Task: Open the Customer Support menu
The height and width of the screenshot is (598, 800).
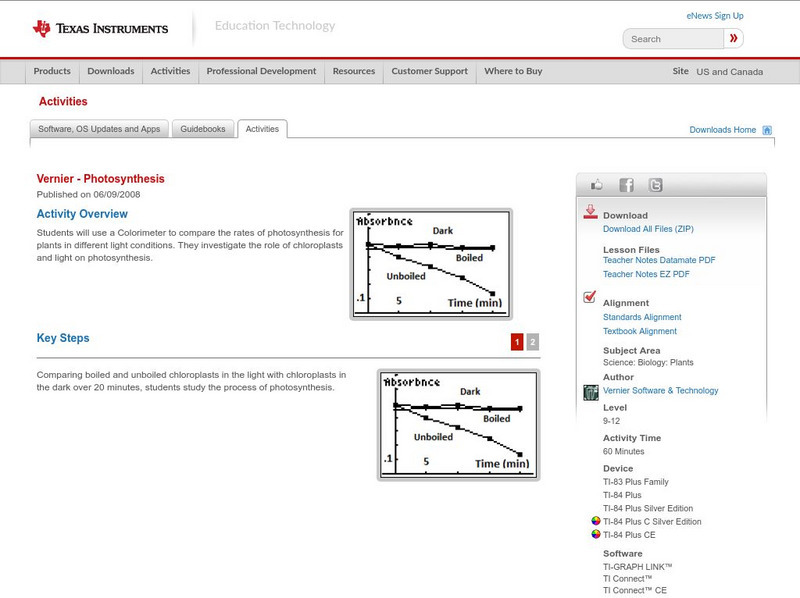Action: click(428, 71)
